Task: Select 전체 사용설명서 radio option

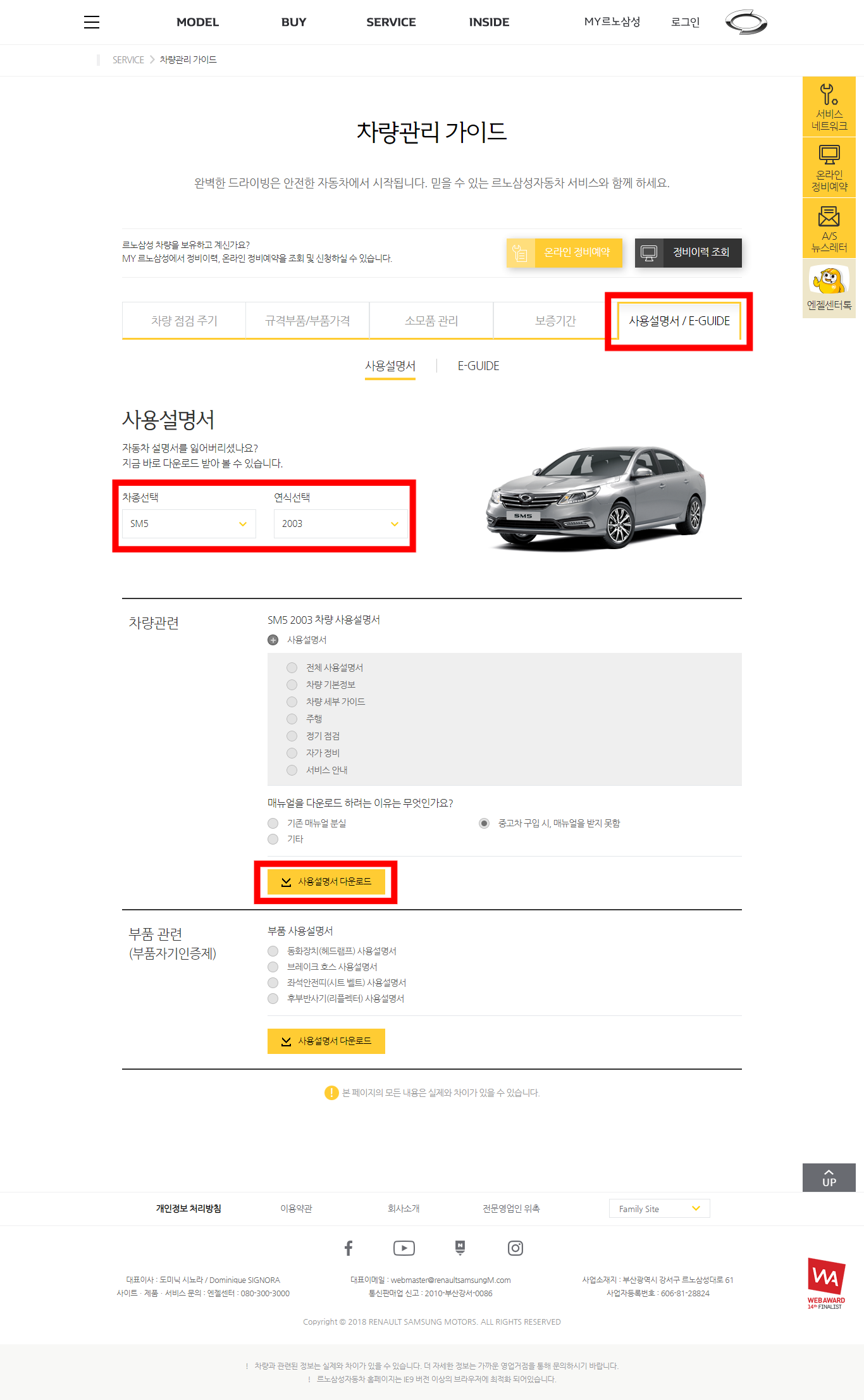Action: coord(292,667)
